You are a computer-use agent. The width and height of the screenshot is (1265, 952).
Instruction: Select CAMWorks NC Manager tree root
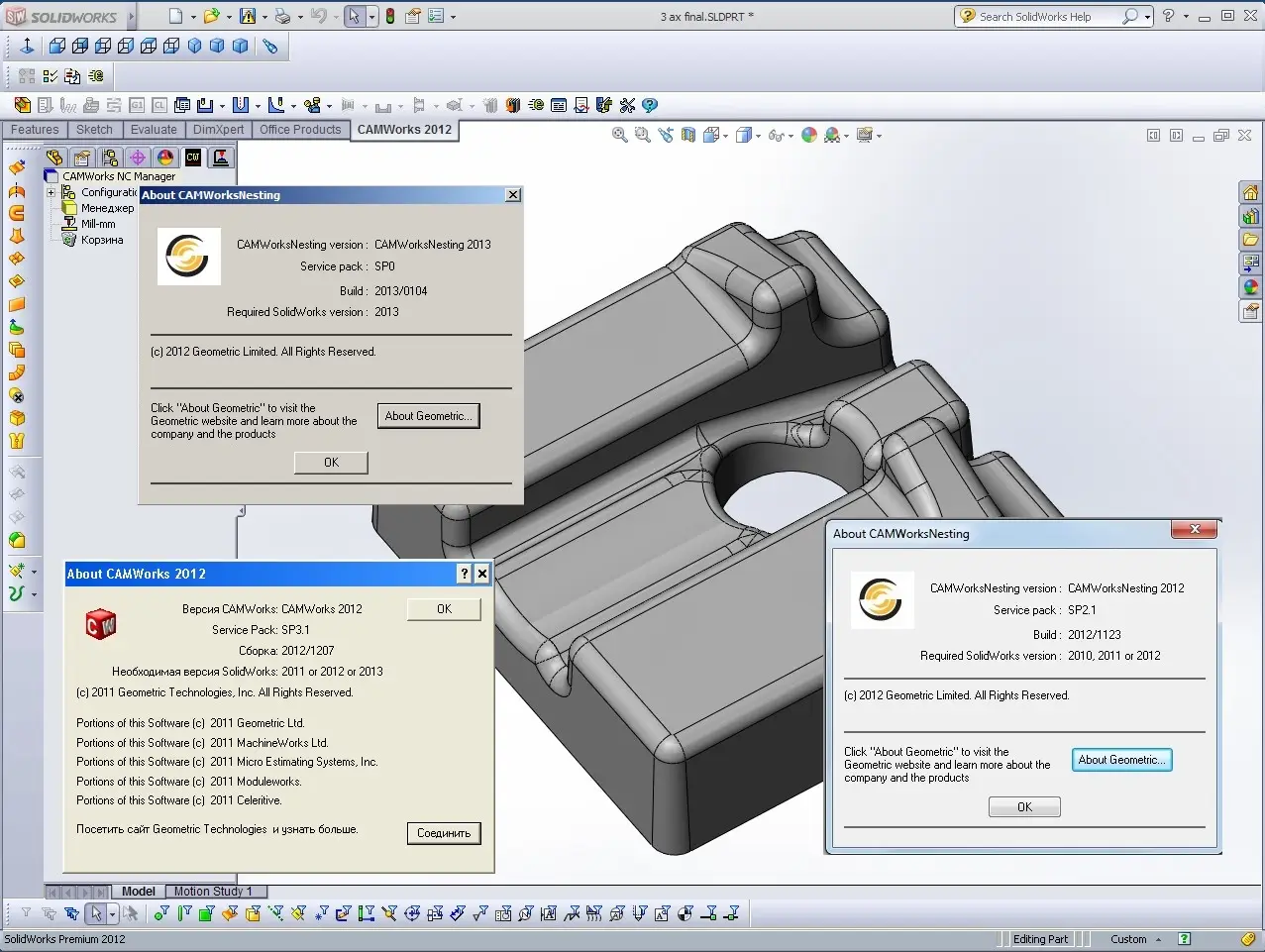pyautogui.click(x=119, y=176)
